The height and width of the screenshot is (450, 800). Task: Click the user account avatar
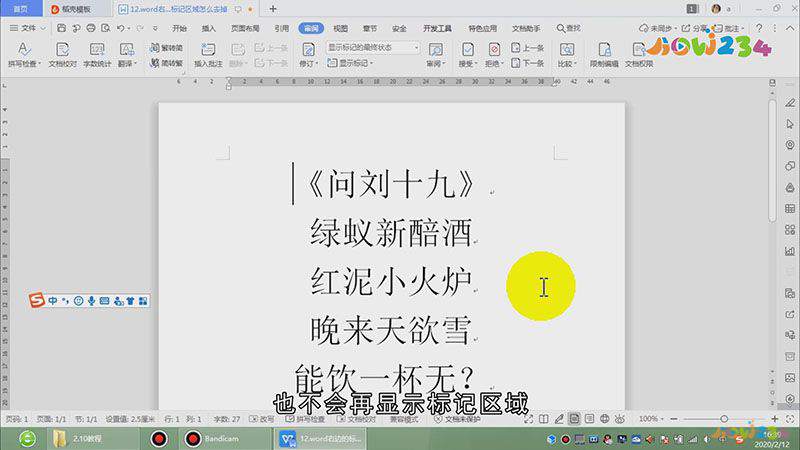point(716,9)
